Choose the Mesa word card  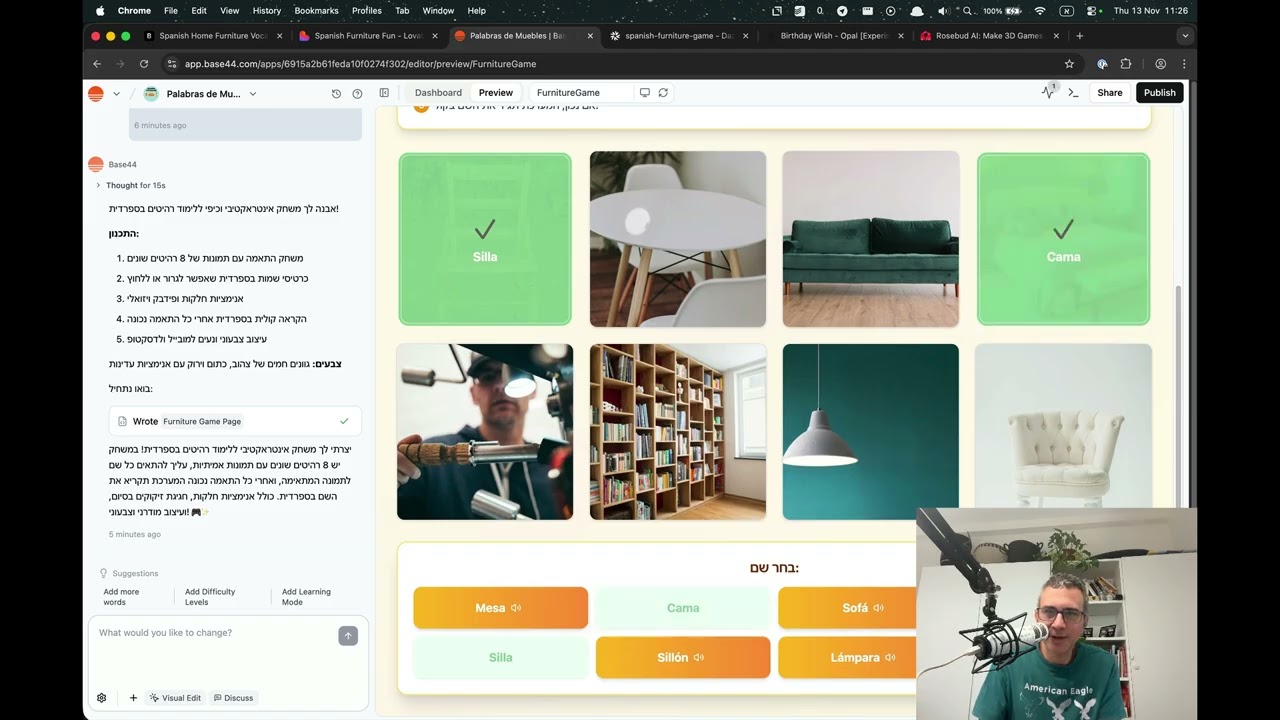point(500,608)
